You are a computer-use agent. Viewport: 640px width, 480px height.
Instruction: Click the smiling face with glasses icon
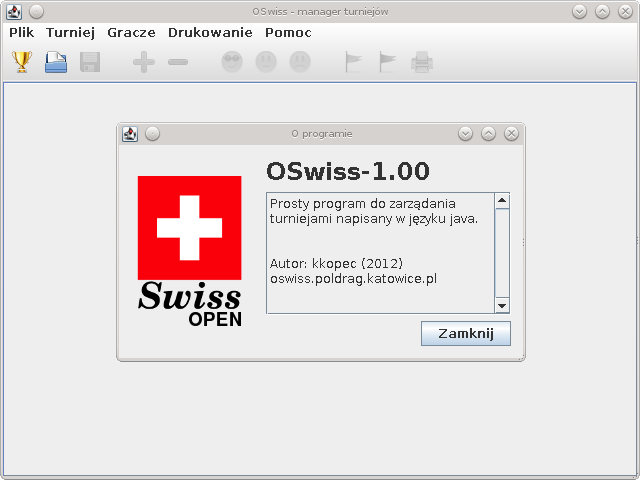click(232, 62)
